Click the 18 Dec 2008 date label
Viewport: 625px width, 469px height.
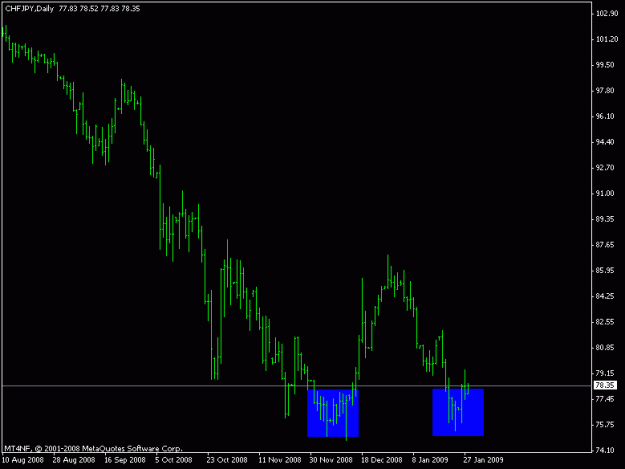pyautogui.click(x=382, y=460)
